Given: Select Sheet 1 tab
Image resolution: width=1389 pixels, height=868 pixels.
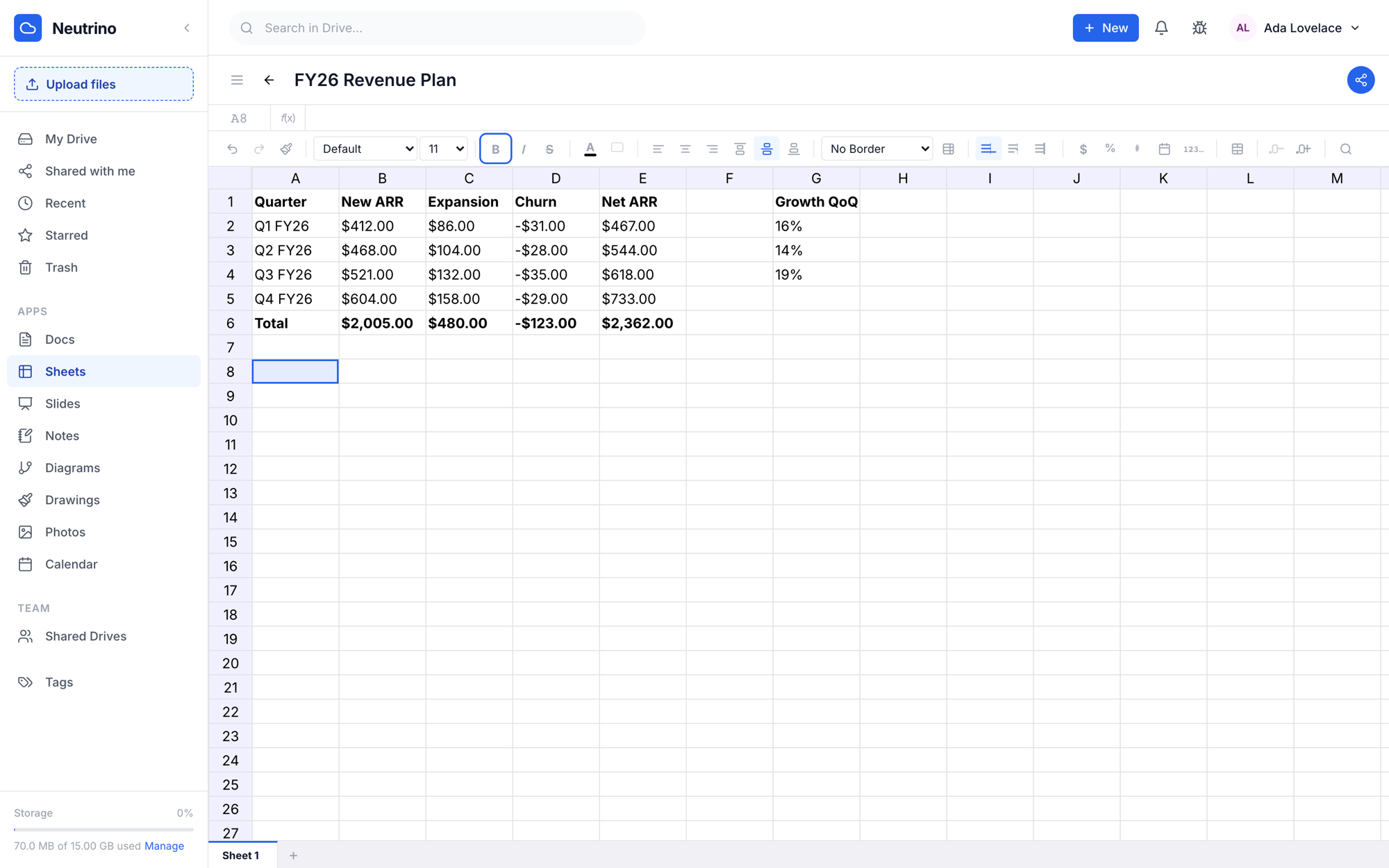Looking at the screenshot, I should point(241,856).
